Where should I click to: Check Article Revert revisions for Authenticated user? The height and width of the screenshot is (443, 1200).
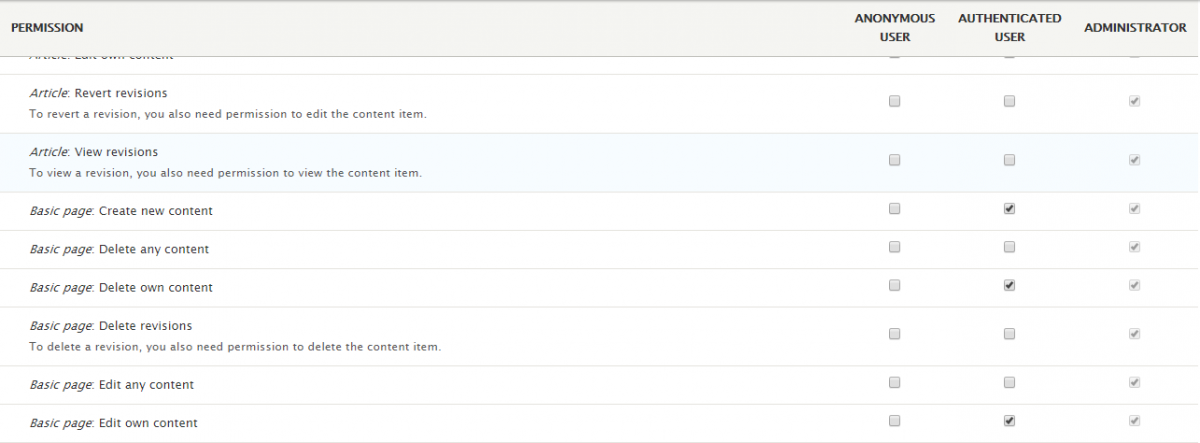point(1010,101)
